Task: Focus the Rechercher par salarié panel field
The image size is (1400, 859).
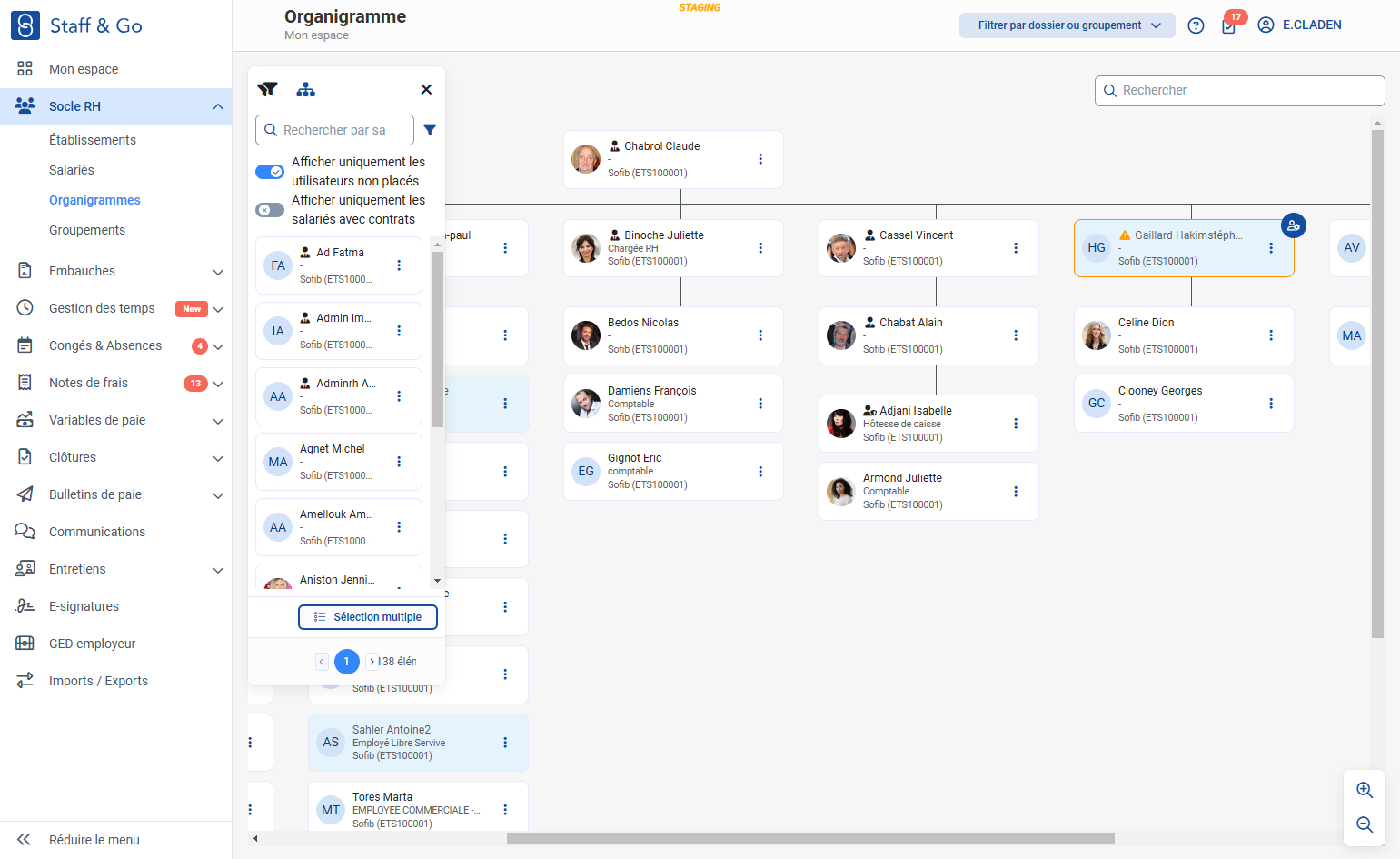Action: (x=334, y=130)
